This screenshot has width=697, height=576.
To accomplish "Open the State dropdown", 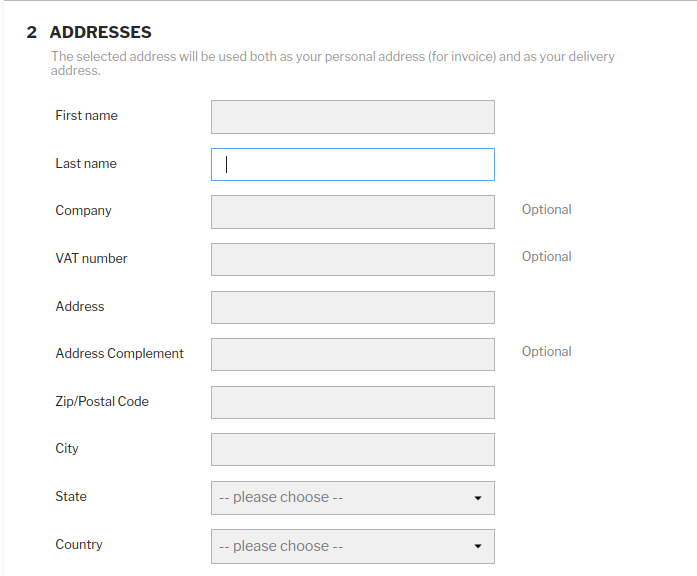I will (x=352, y=498).
